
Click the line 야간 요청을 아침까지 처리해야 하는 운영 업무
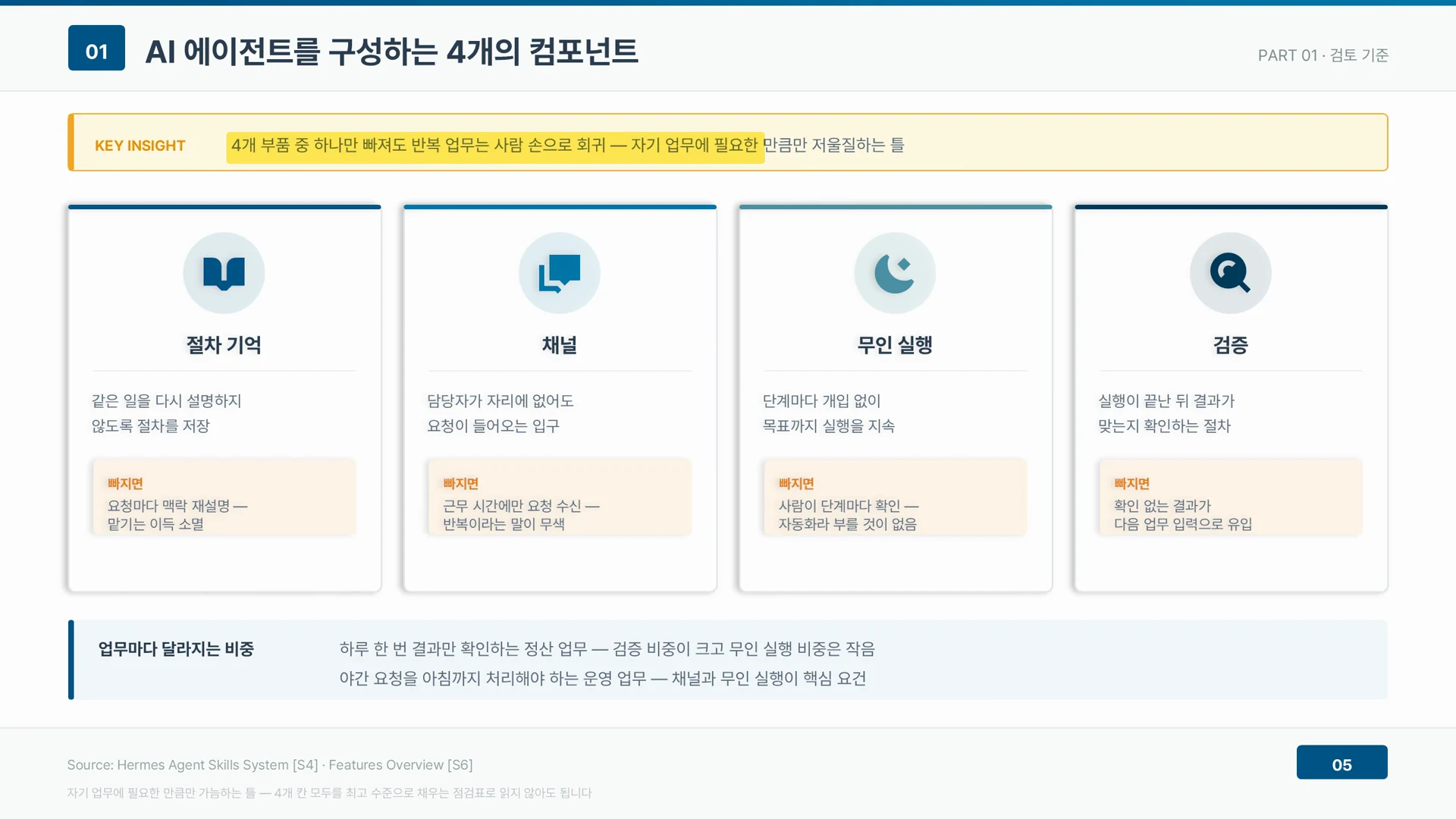pos(493,678)
